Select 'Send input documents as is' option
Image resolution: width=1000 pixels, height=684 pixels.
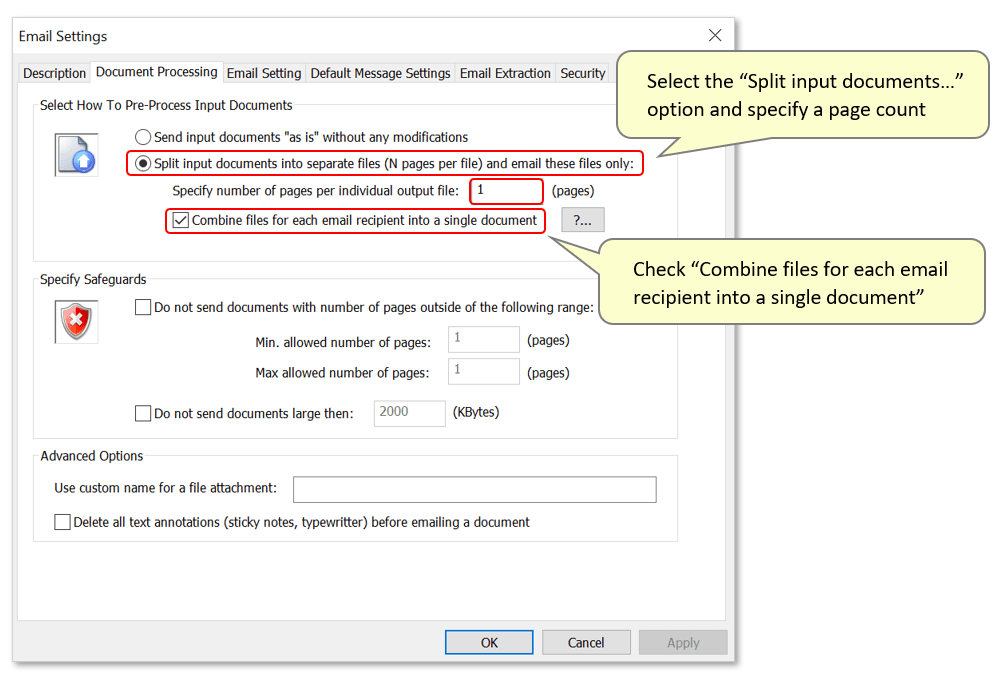[x=144, y=137]
